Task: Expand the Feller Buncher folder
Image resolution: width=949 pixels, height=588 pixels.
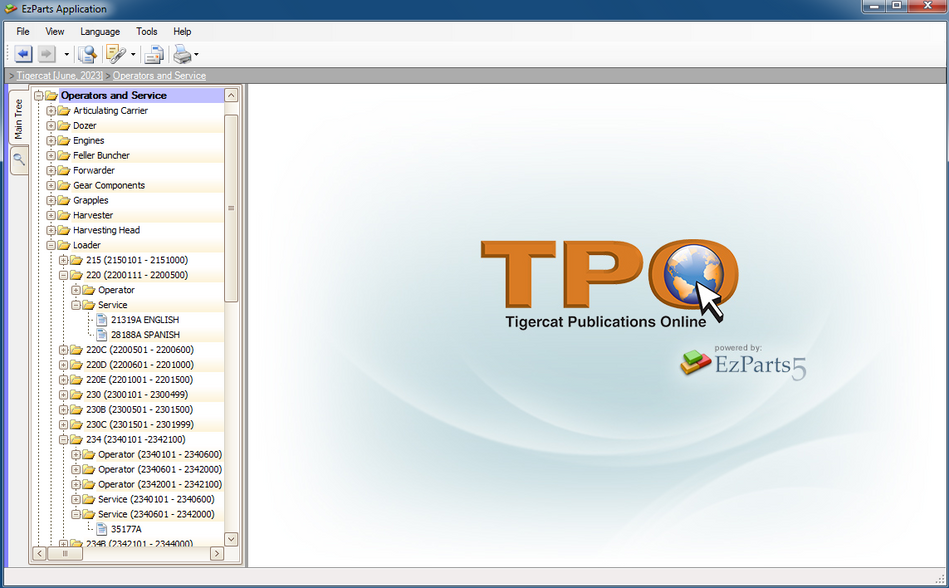Action: tap(51, 156)
